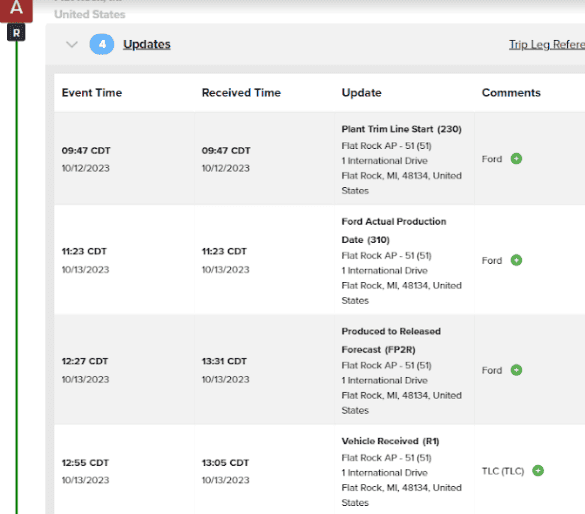This screenshot has height=514, width=585.
Task: Open the Trip Leg Reference link
Action: (547, 44)
